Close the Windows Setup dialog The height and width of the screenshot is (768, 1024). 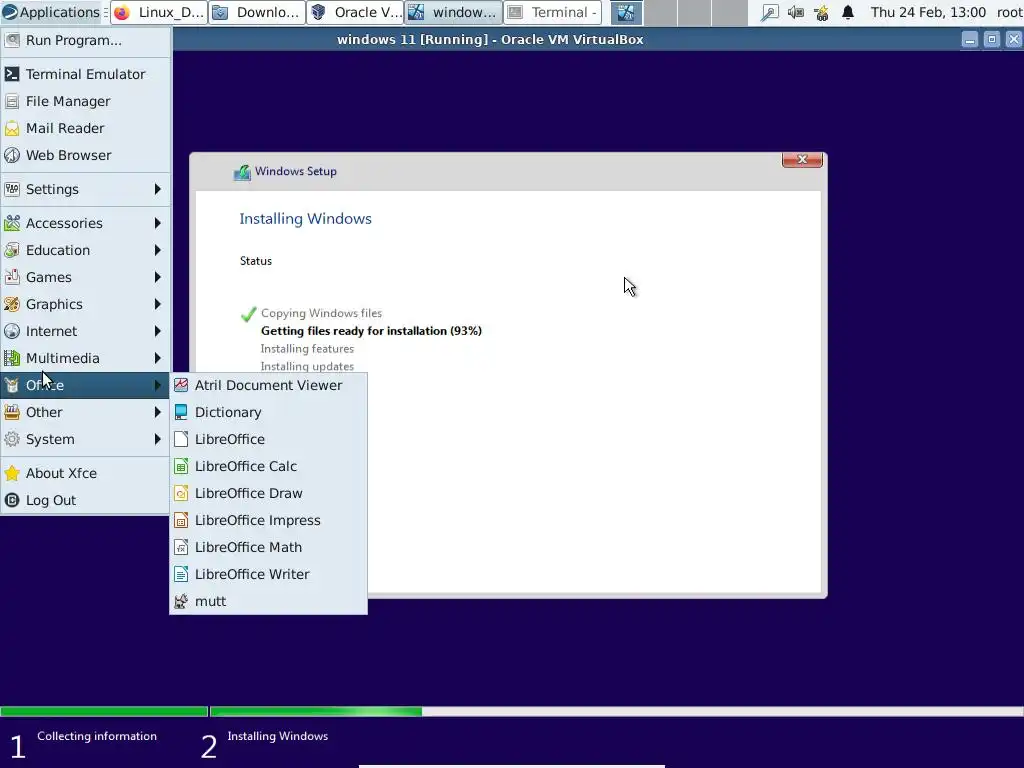(802, 159)
